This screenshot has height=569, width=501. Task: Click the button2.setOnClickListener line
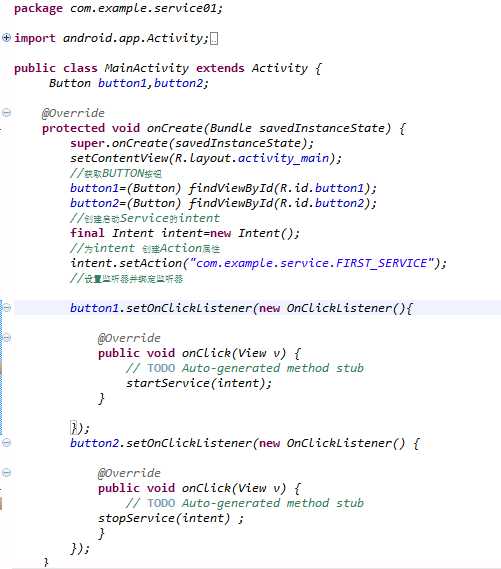pos(245,443)
